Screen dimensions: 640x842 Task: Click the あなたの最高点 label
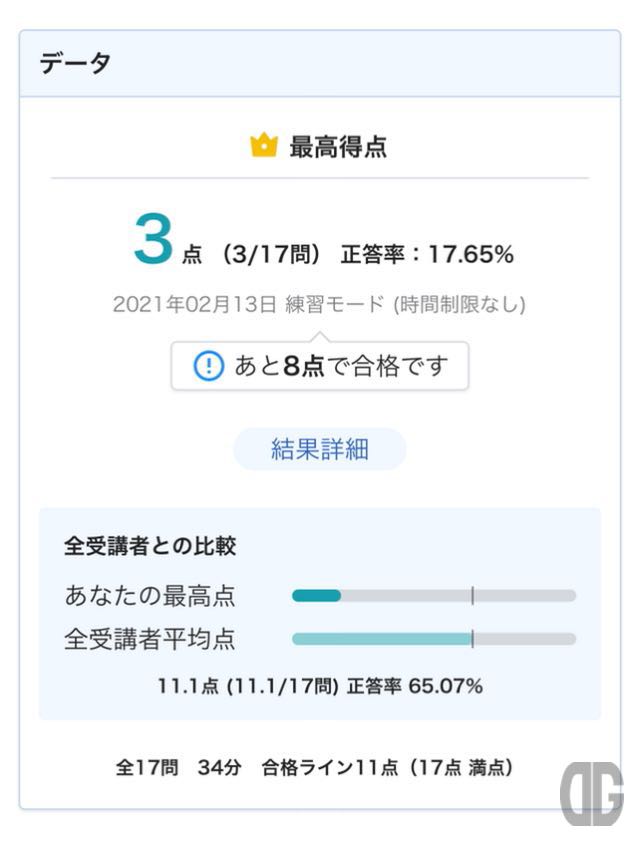150,596
